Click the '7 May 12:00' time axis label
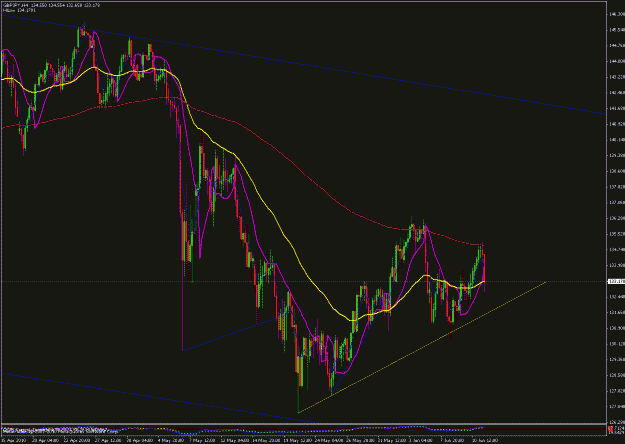Screen dimensions: 625x444 click(200, 441)
